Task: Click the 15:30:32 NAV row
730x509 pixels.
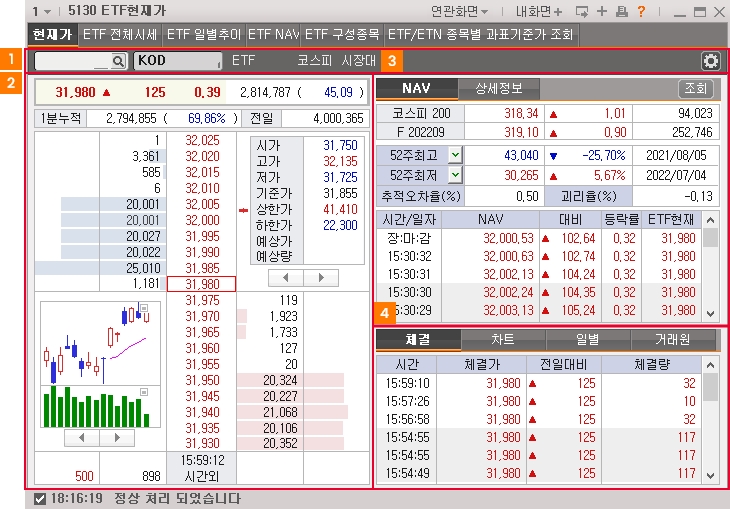Action: click(539, 257)
